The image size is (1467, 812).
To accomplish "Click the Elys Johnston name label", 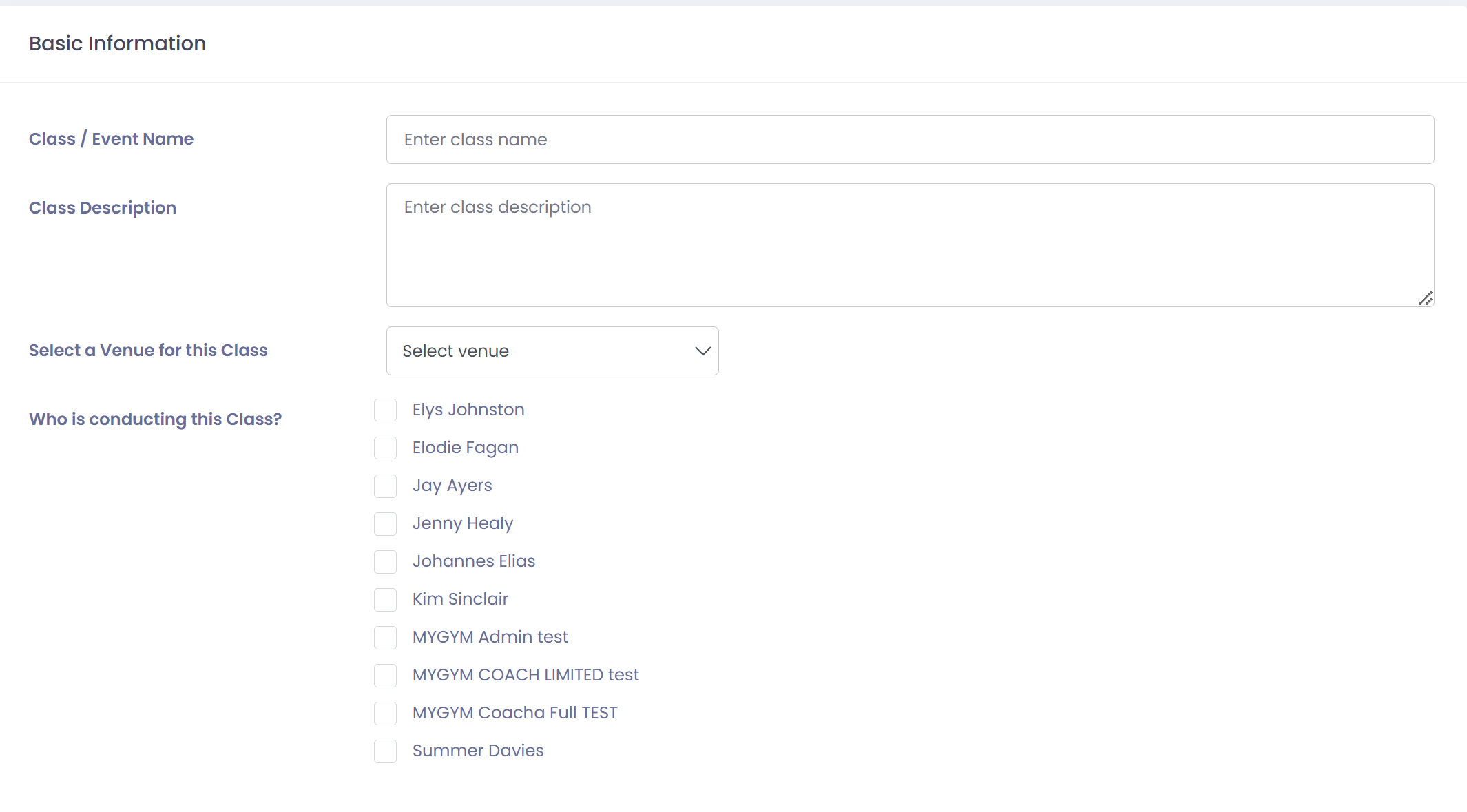I will 468,410.
